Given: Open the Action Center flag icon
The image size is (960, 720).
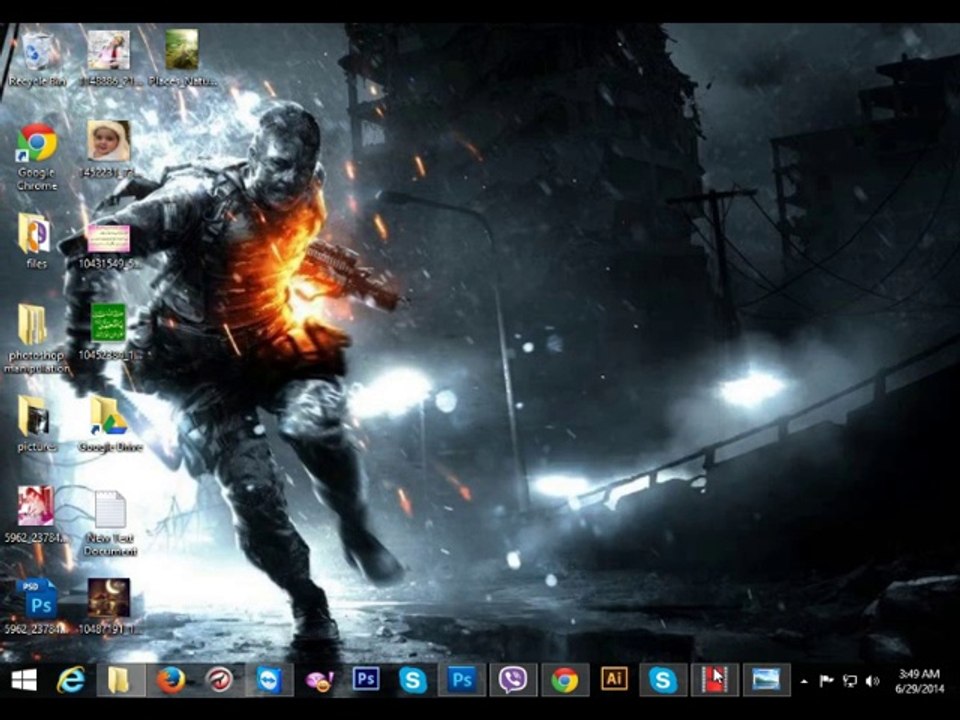Looking at the screenshot, I should click(x=827, y=681).
